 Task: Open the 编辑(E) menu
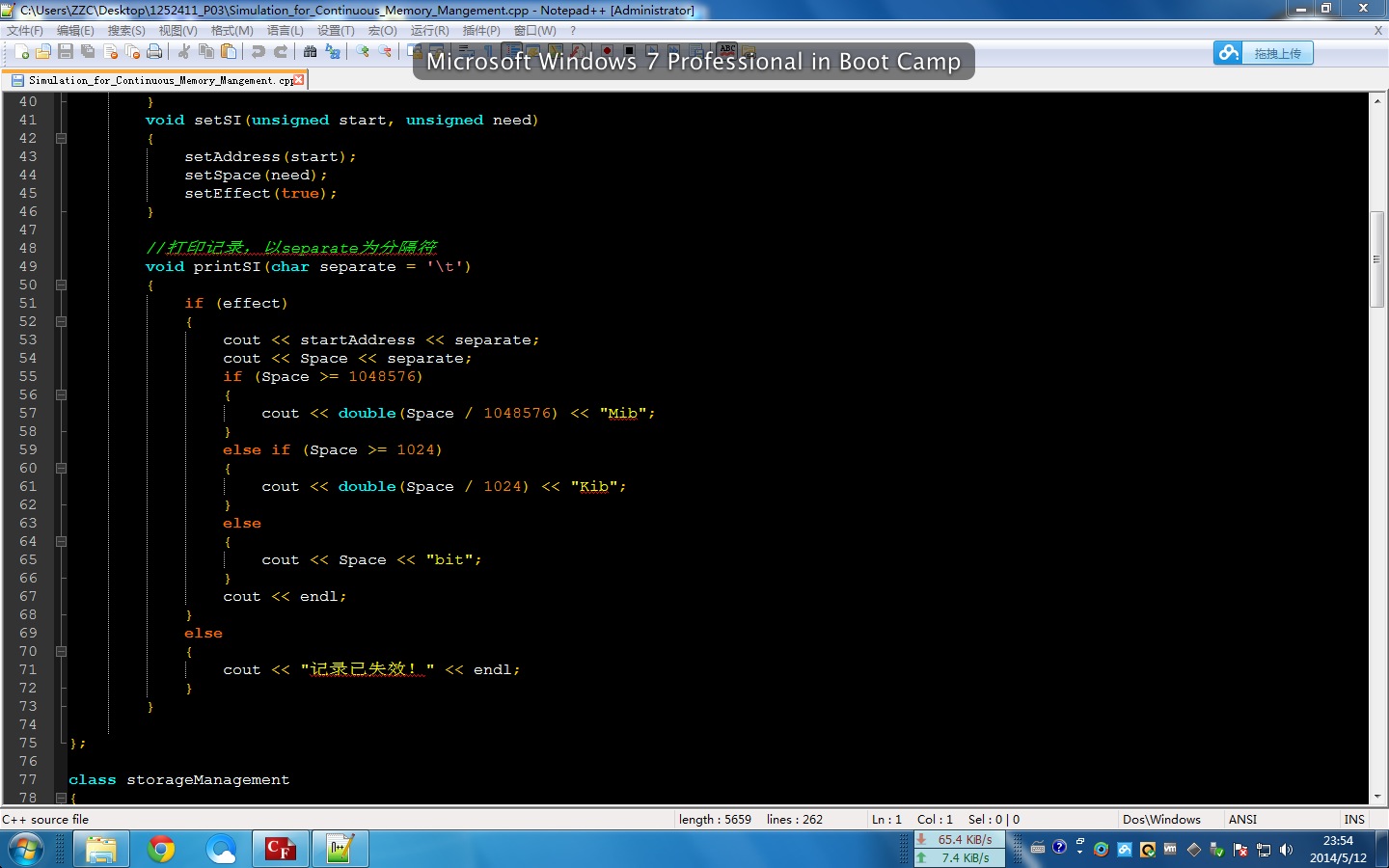coord(75,30)
